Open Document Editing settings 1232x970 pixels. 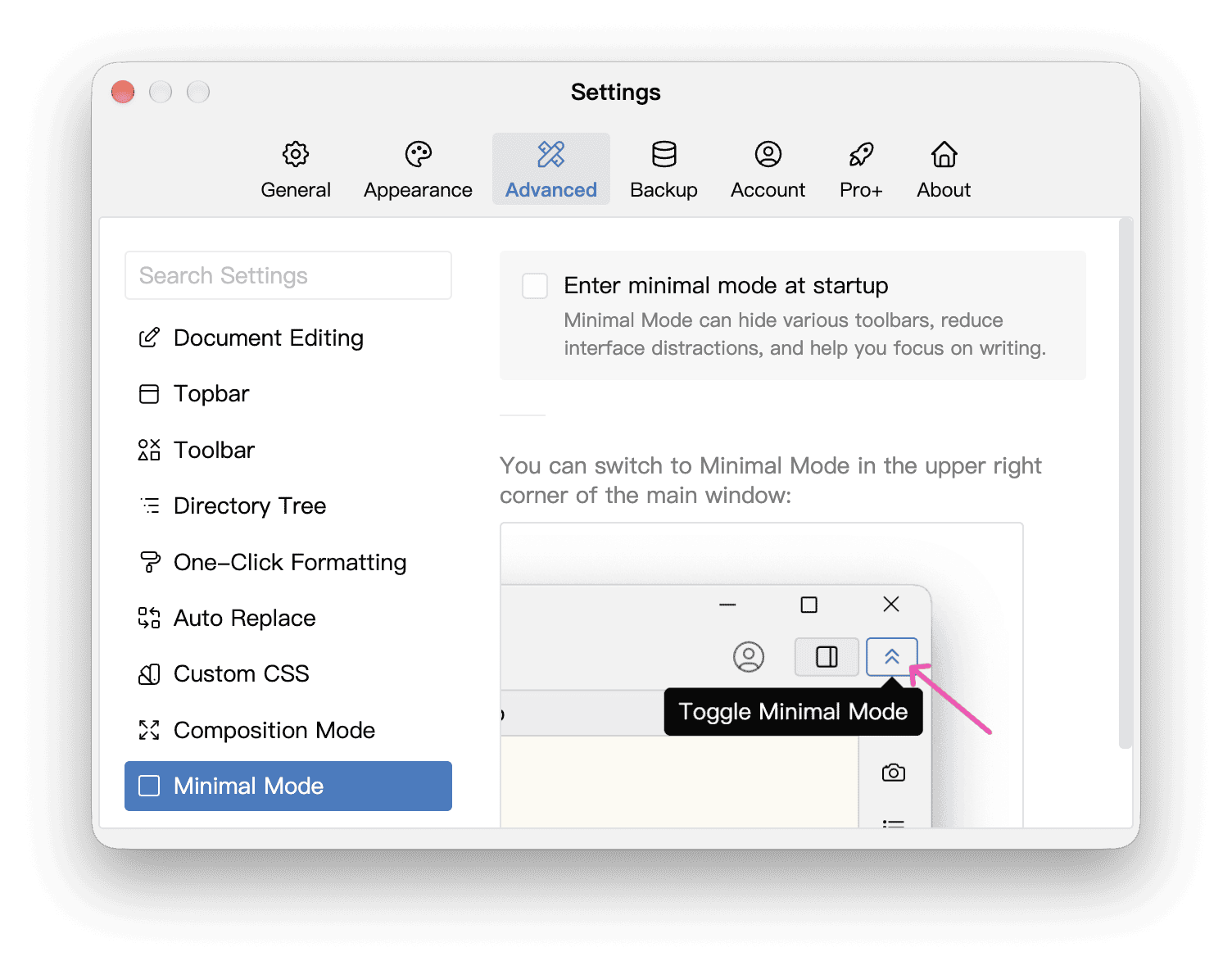tap(288, 338)
